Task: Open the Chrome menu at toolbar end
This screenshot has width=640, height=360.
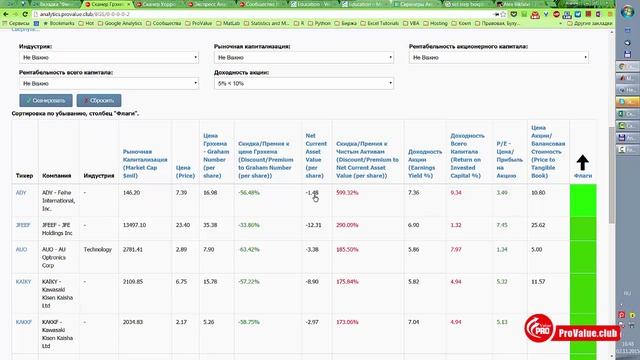Action: coord(609,14)
